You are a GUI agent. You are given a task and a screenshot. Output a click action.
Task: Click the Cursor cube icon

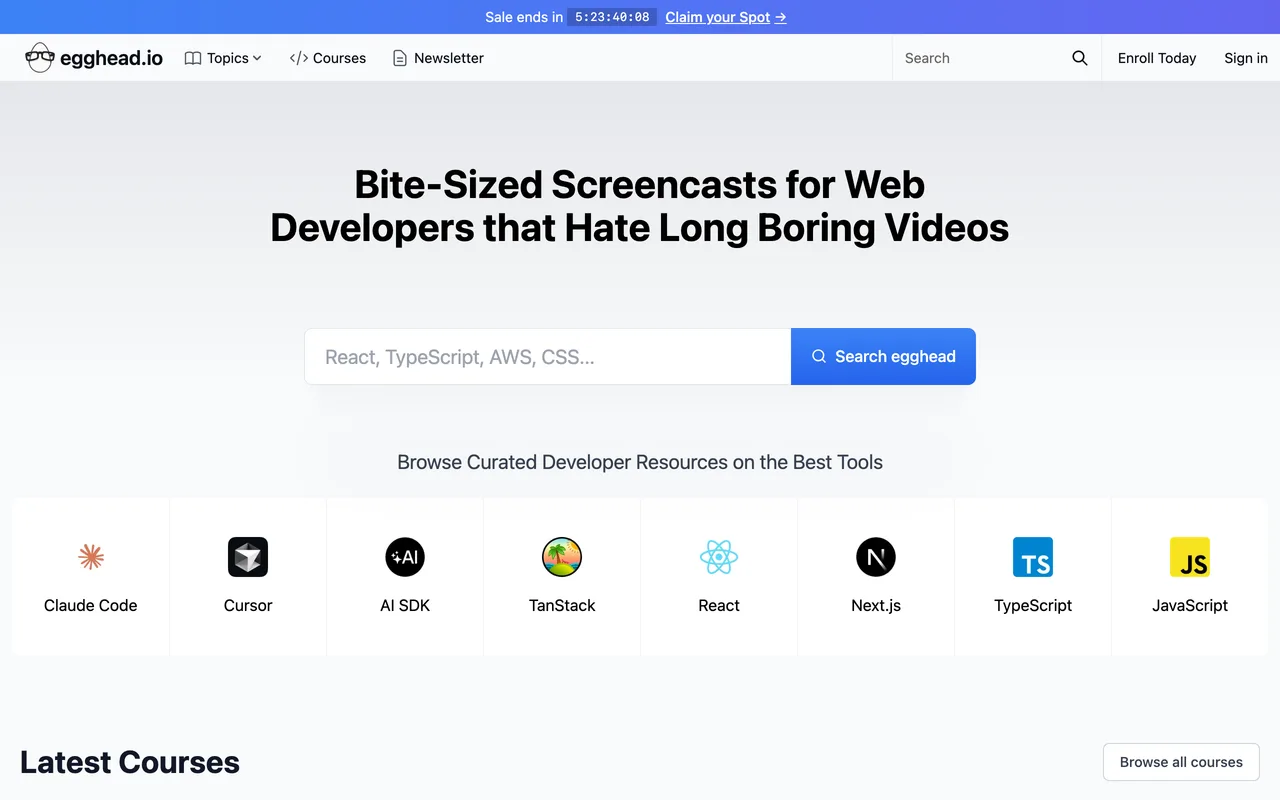(x=248, y=557)
